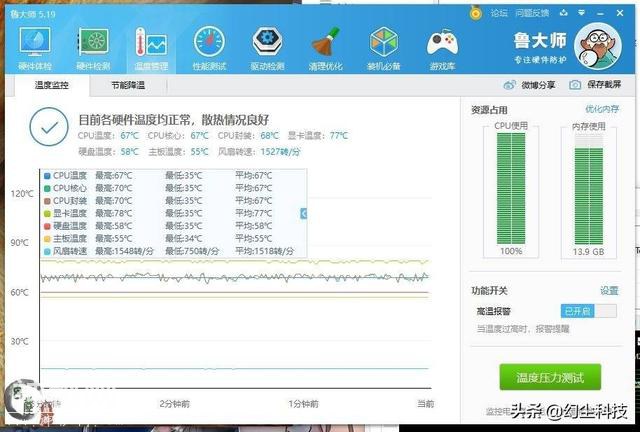The width and height of the screenshot is (640, 432).
Task: Click the gold medal icon in title bar
Action: (x=476, y=12)
